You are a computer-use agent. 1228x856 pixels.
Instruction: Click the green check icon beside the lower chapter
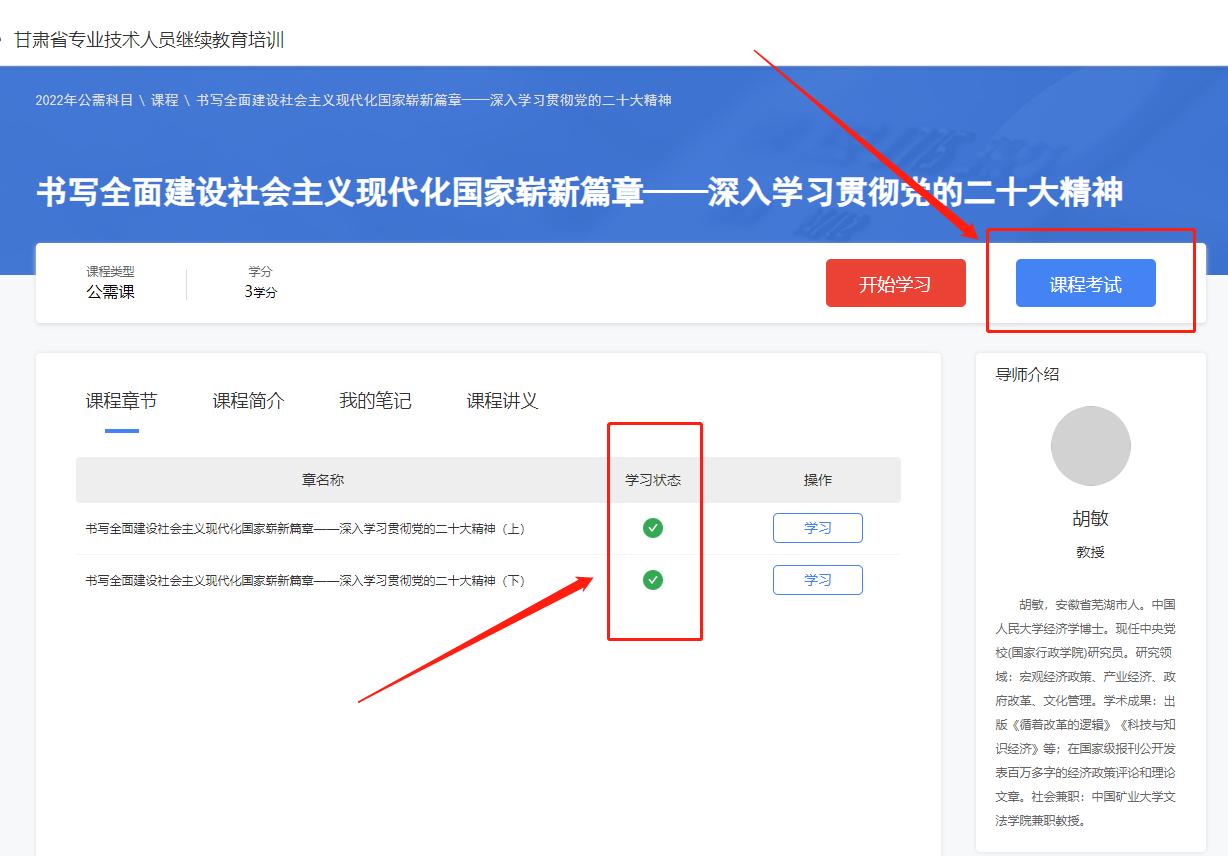click(x=653, y=579)
